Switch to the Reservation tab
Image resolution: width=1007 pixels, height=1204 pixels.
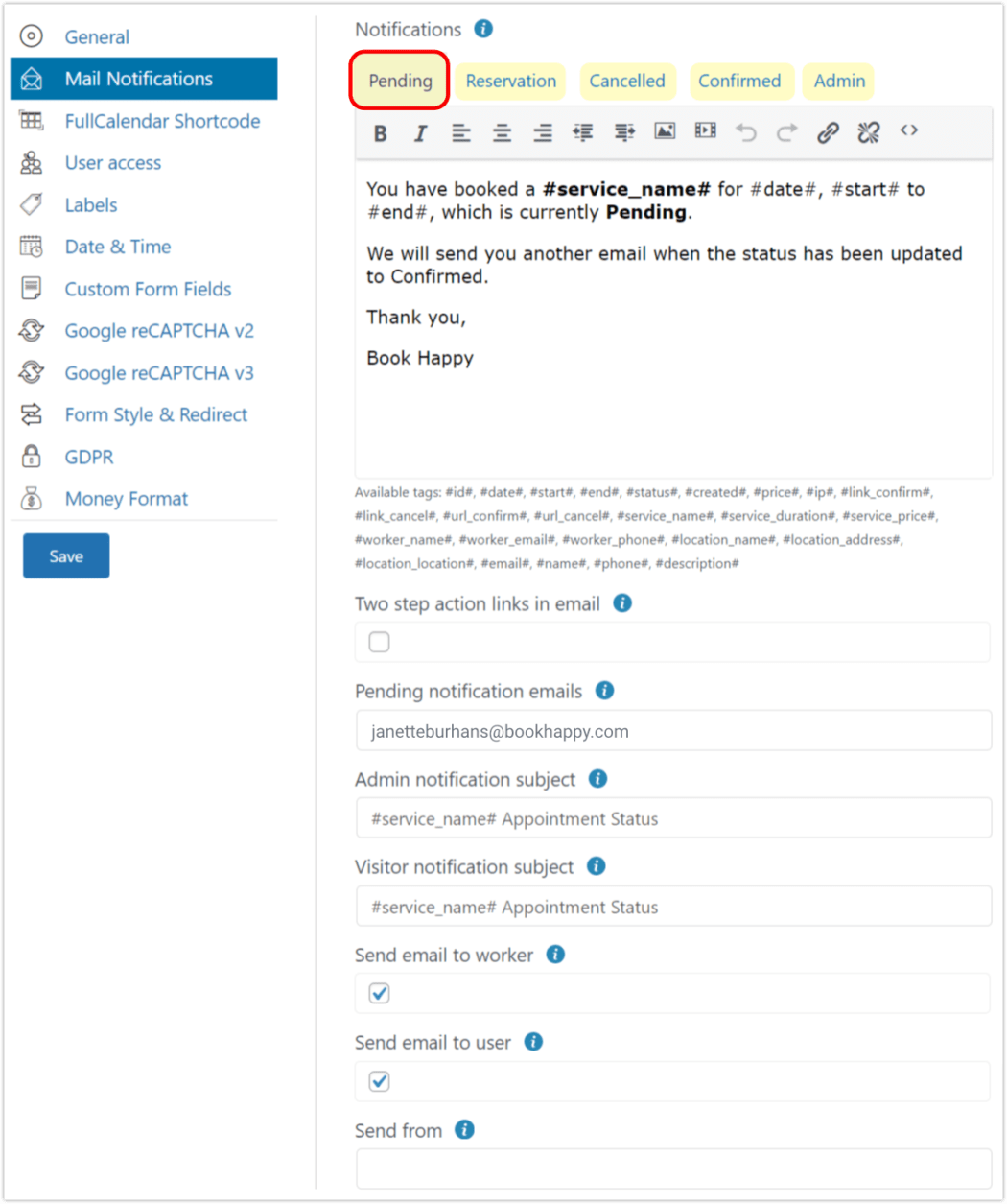[x=510, y=81]
